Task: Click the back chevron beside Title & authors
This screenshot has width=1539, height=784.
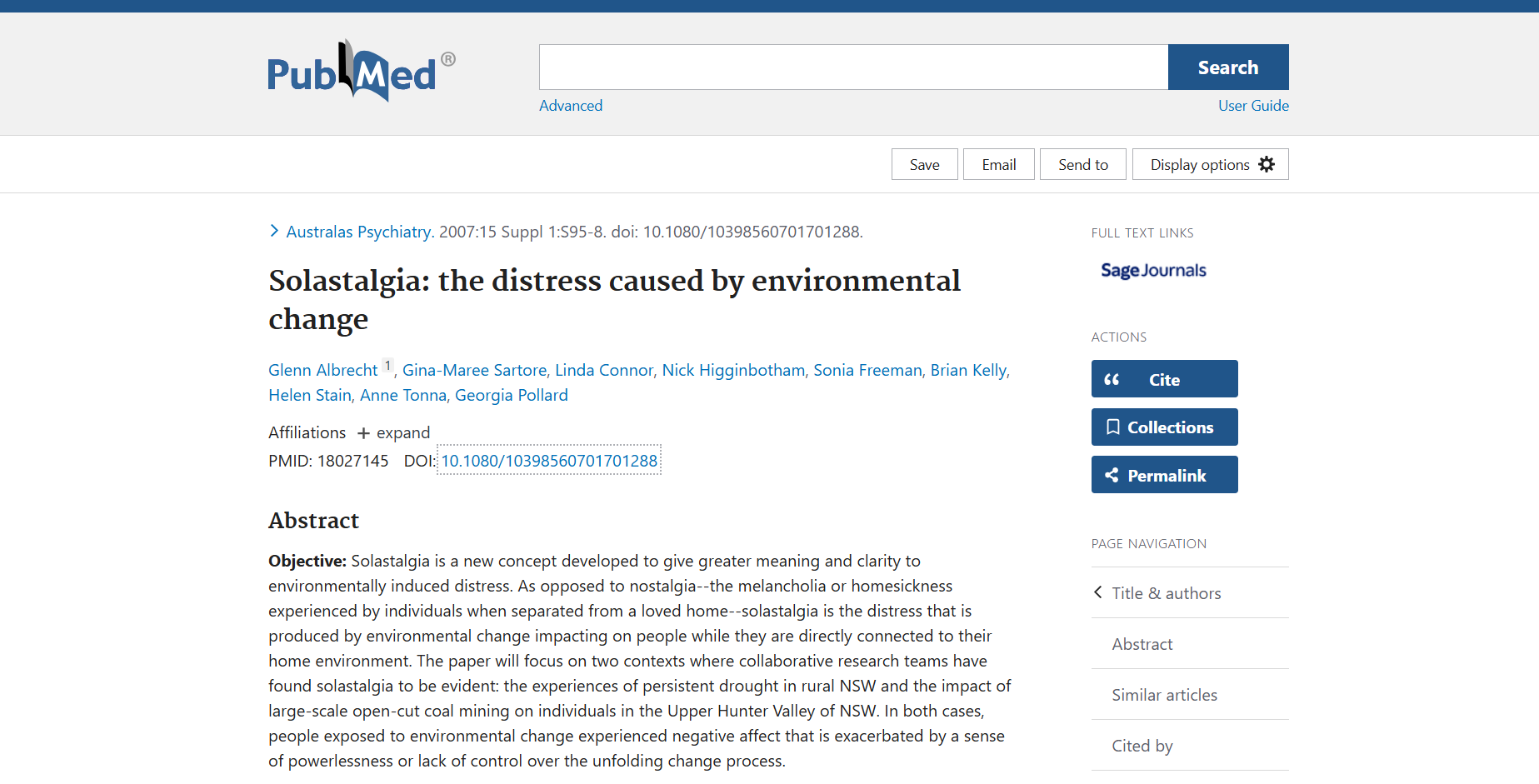Action: pyautogui.click(x=1097, y=592)
